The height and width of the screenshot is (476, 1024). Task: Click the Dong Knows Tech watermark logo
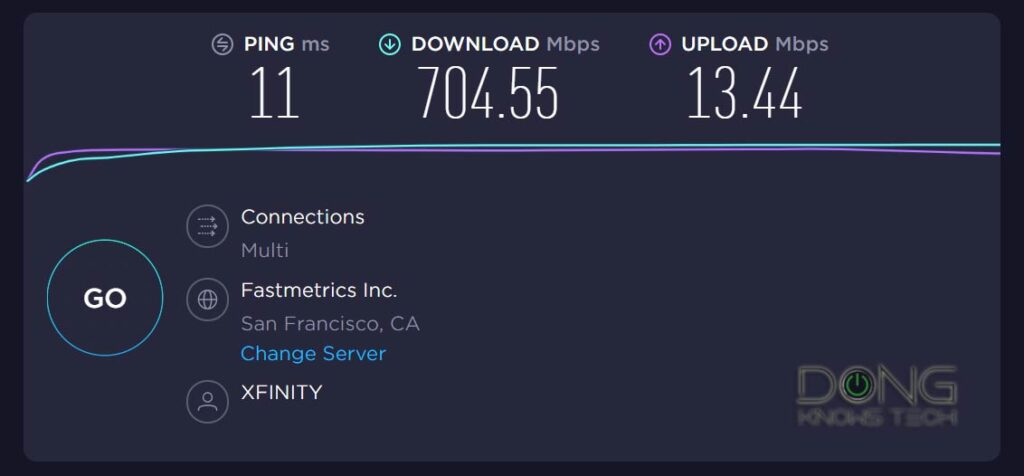(877, 395)
